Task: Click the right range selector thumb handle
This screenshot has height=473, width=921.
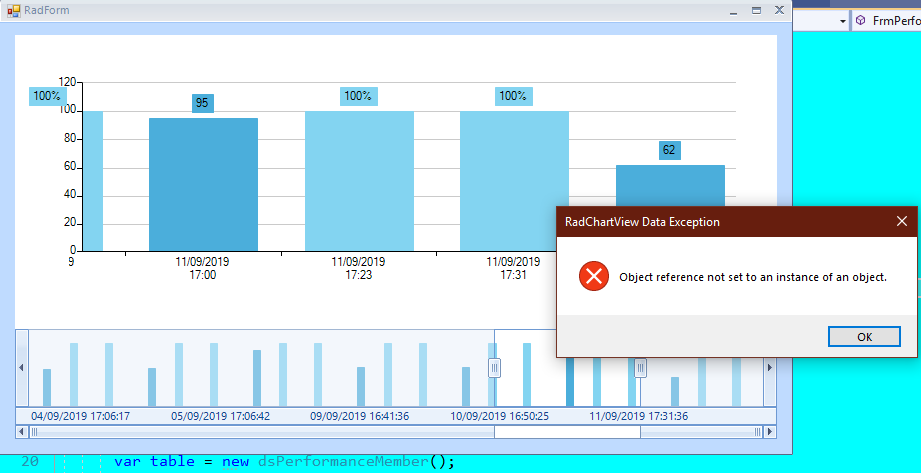Action: tap(640, 368)
